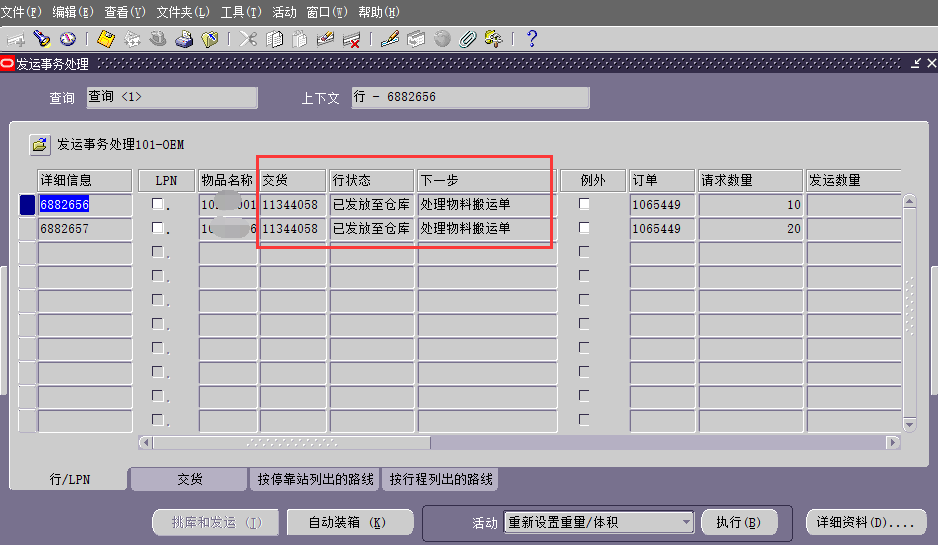Check the 例外 checkbox in first row
The height and width of the screenshot is (545, 938).
click(x=584, y=204)
